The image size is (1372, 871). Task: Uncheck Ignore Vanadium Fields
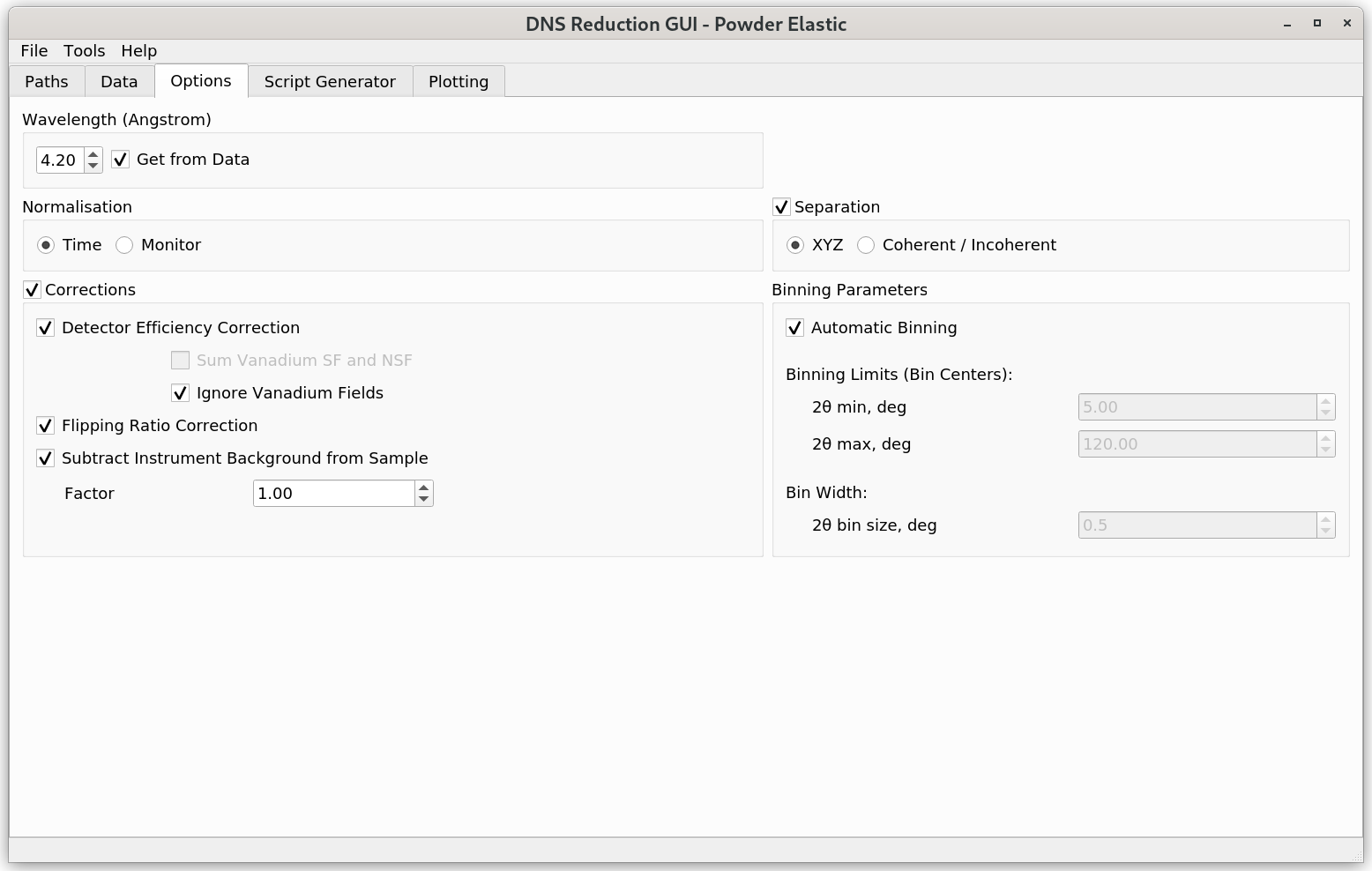[x=180, y=393]
